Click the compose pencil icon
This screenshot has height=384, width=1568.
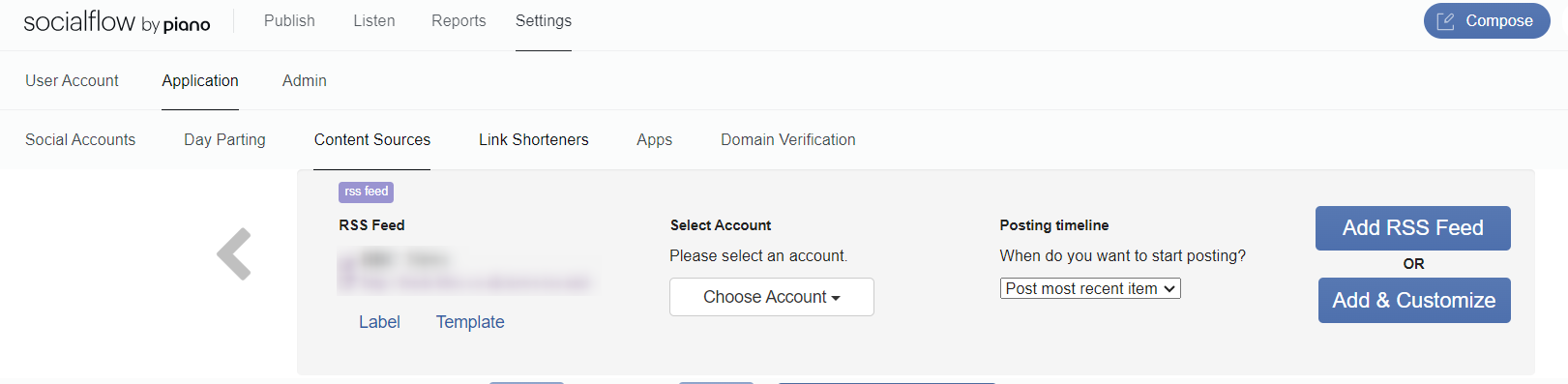(x=1445, y=21)
